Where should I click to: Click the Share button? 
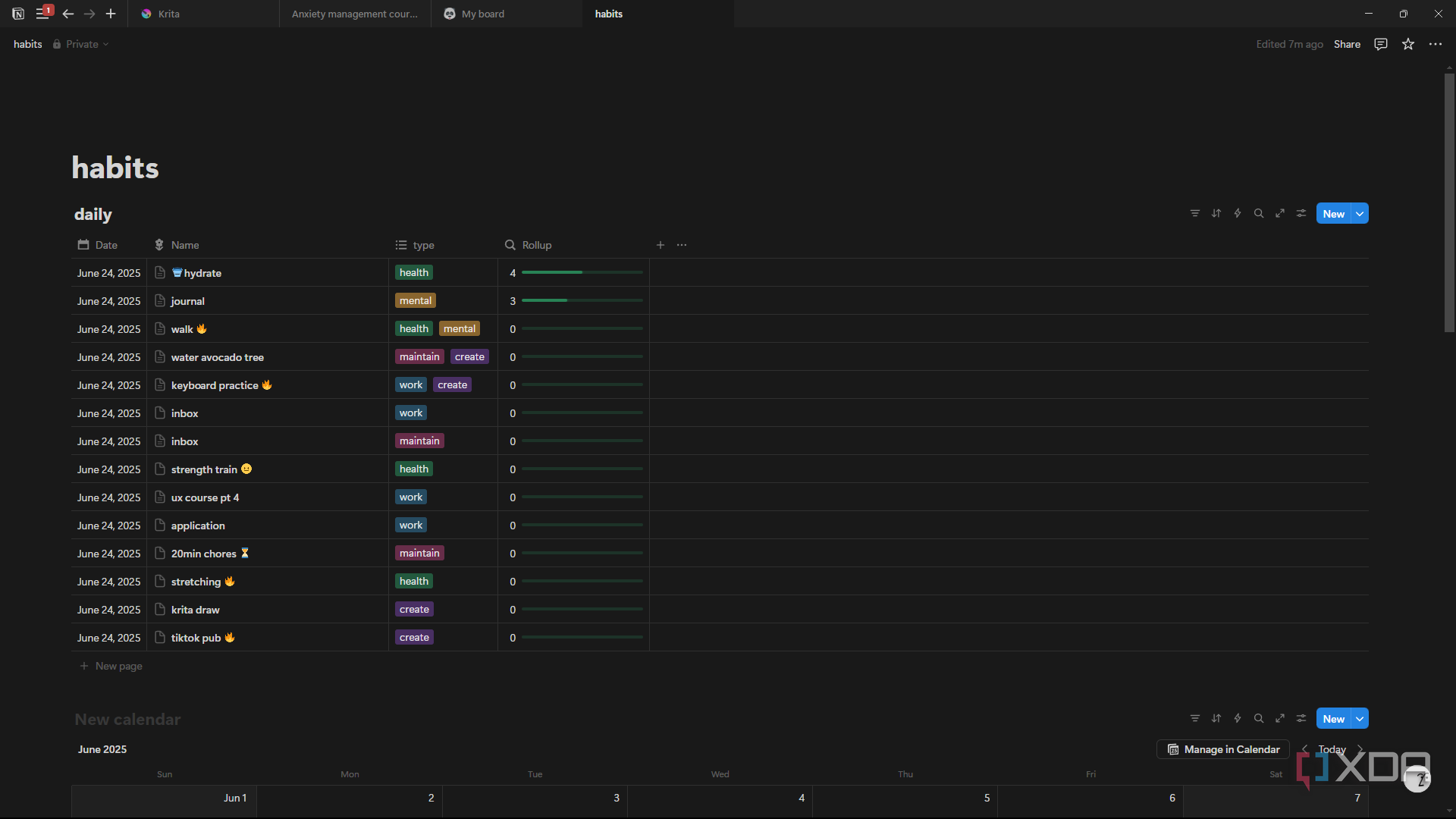tap(1347, 44)
